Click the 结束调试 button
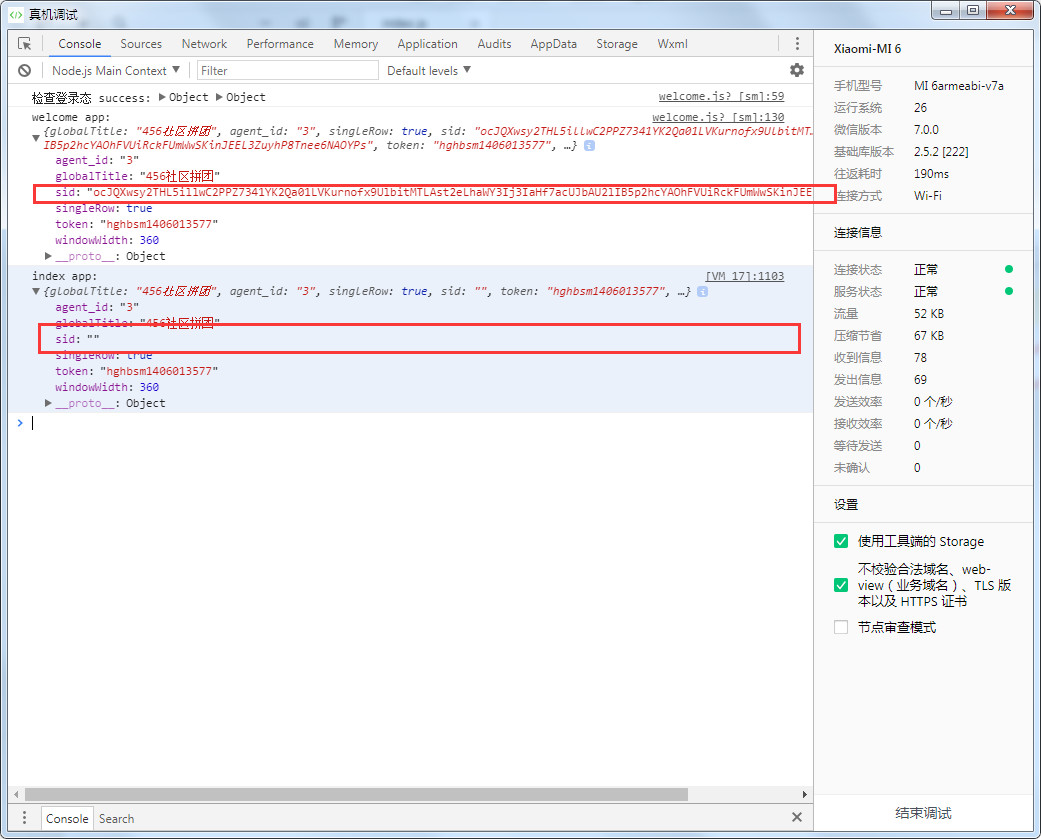Image resolution: width=1041 pixels, height=839 pixels. click(x=923, y=813)
